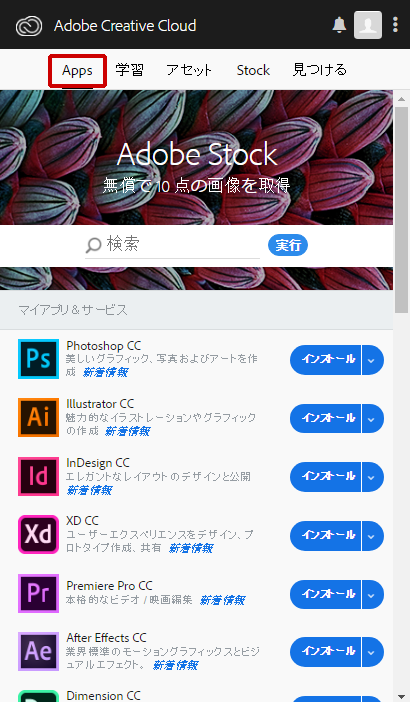
Task: Switch to the Apps tab
Action: (77, 71)
